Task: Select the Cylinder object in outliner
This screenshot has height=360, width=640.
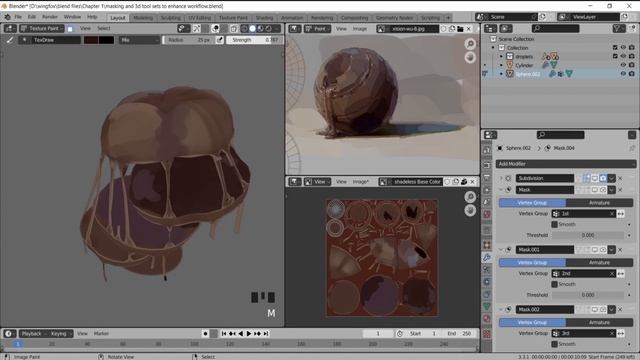Action: [524, 65]
